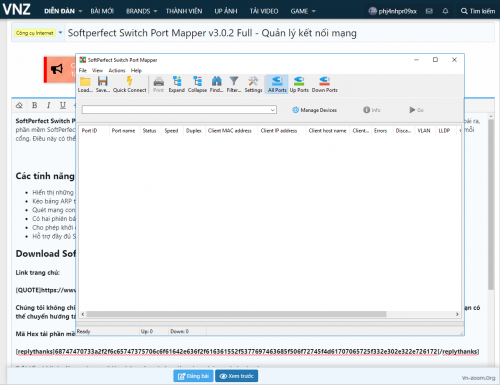Expand the BRANDS dropdown menu
This screenshot has height=385, width=500.
tap(141, 11)
